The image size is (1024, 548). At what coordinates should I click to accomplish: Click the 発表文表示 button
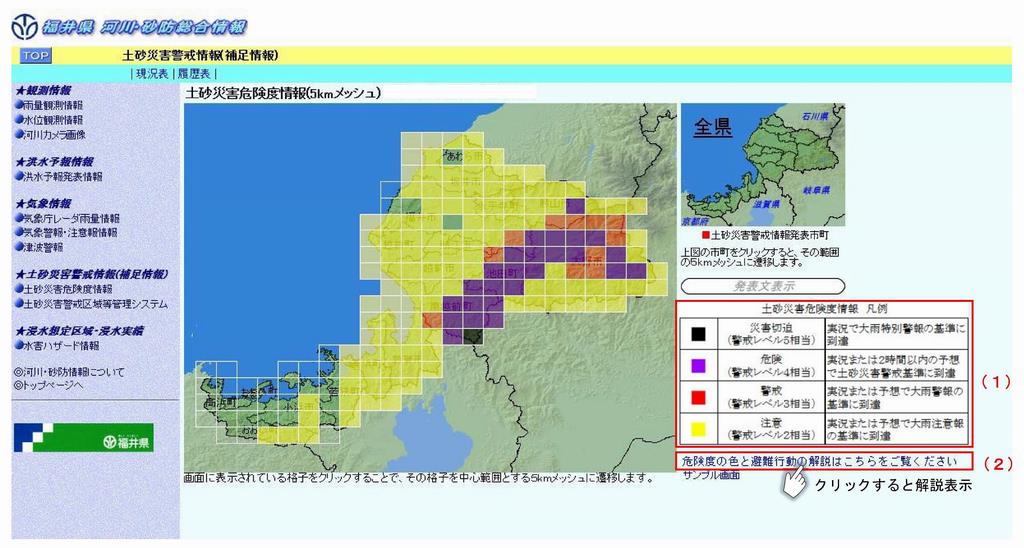pos(763,286)
